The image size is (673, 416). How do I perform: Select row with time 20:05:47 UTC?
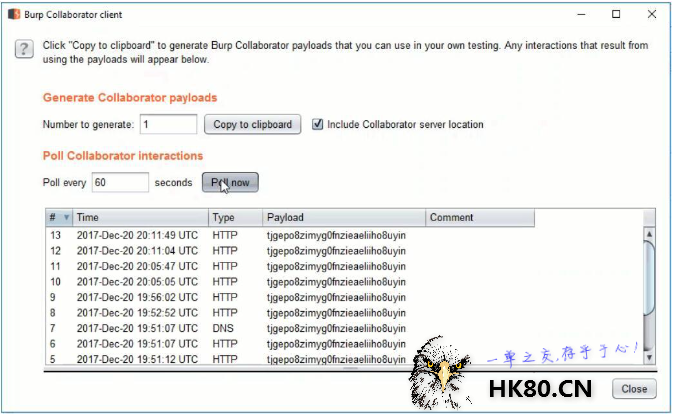[x=344, y=266]
